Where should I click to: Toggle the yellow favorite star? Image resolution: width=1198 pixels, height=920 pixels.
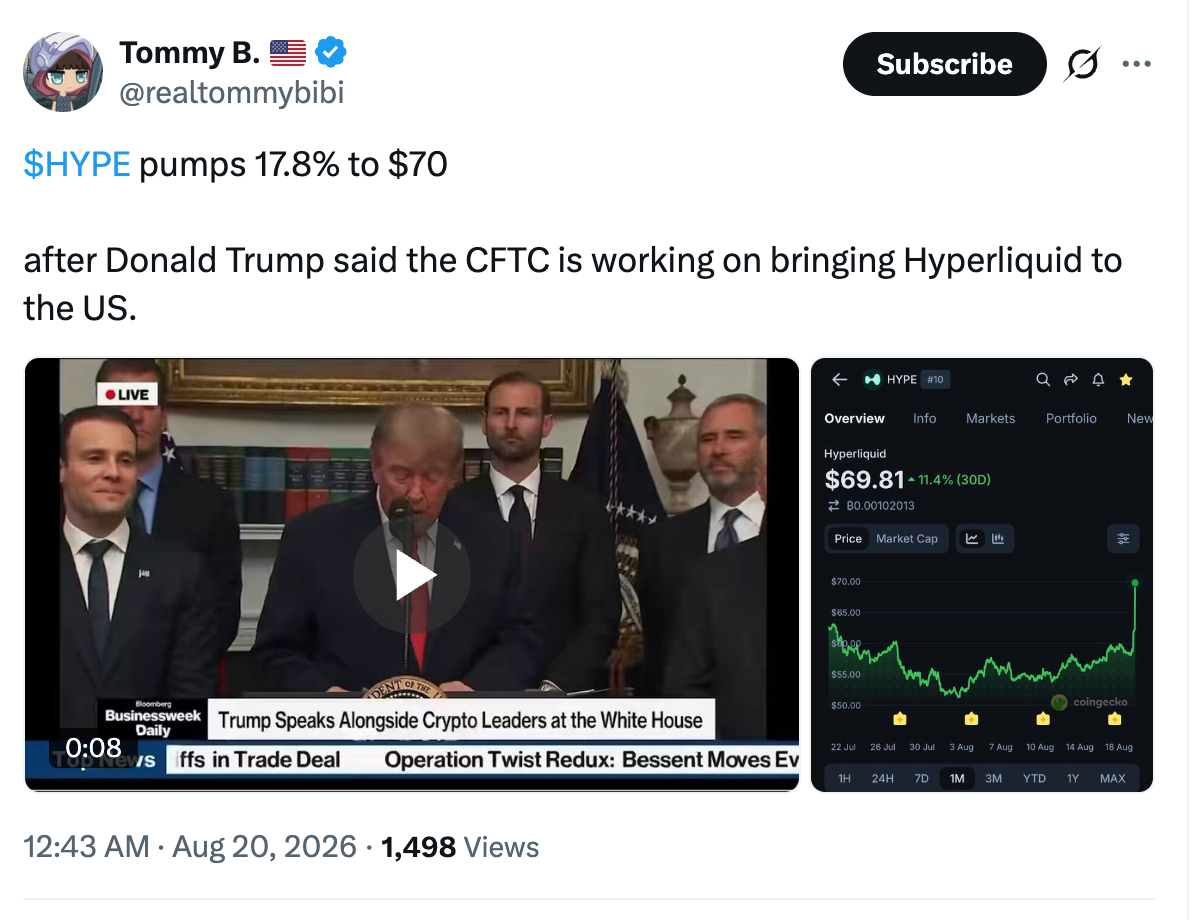coord(1125,380)
